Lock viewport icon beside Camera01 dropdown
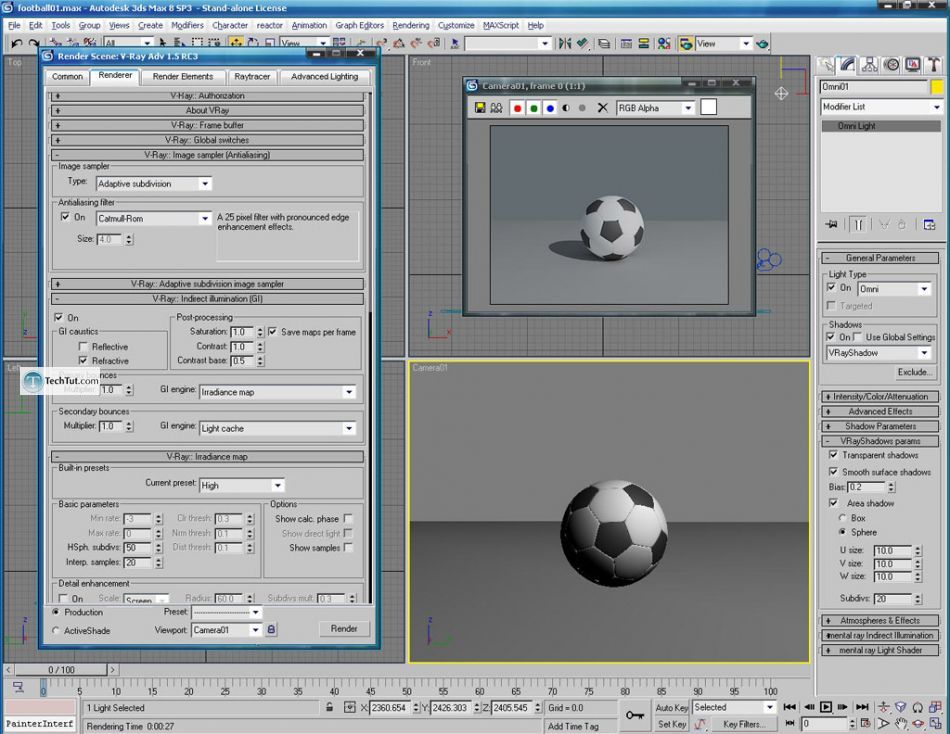 click(271, 630)
